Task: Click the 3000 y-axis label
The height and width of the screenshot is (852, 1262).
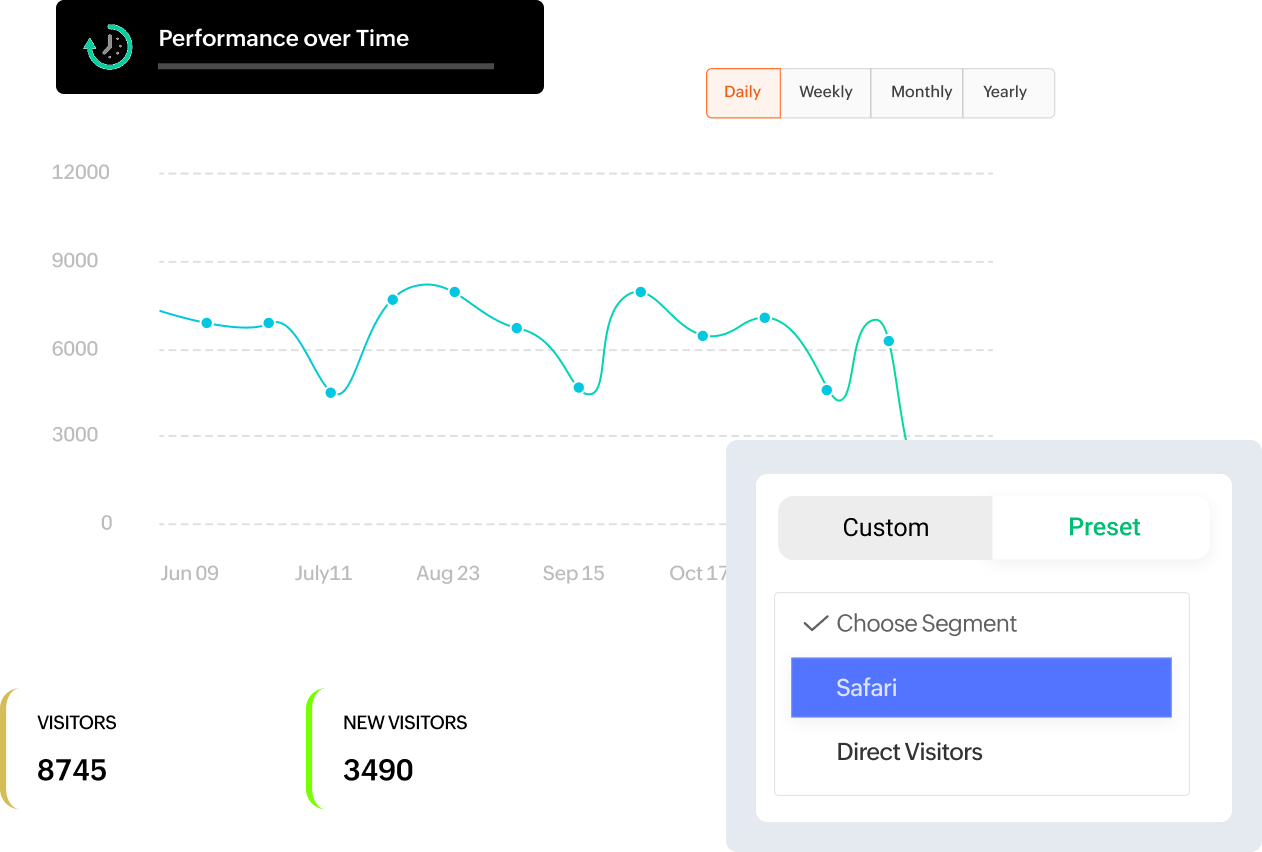Action: tap(75, 435)
